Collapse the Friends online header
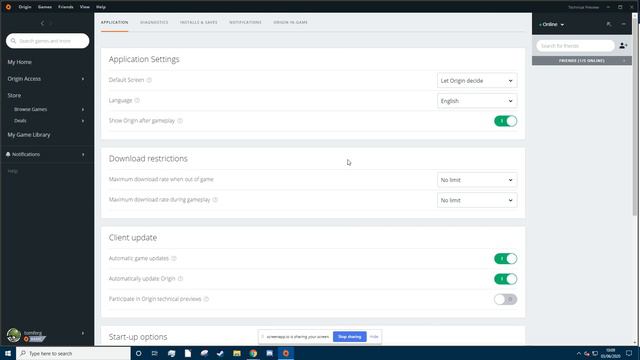The width and height of the screenshot is (640, 360). pyautogui.click(x=582, y=61)
